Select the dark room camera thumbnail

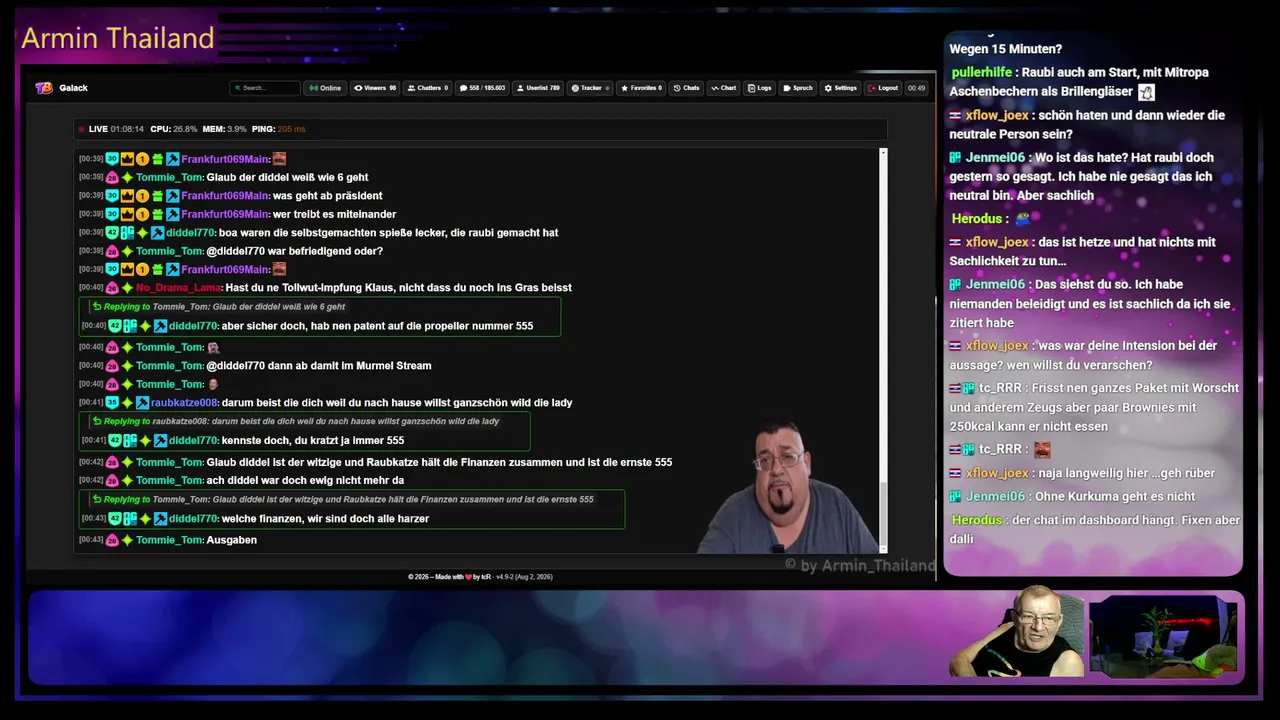pyautogui.click(x=1163, y=637)
